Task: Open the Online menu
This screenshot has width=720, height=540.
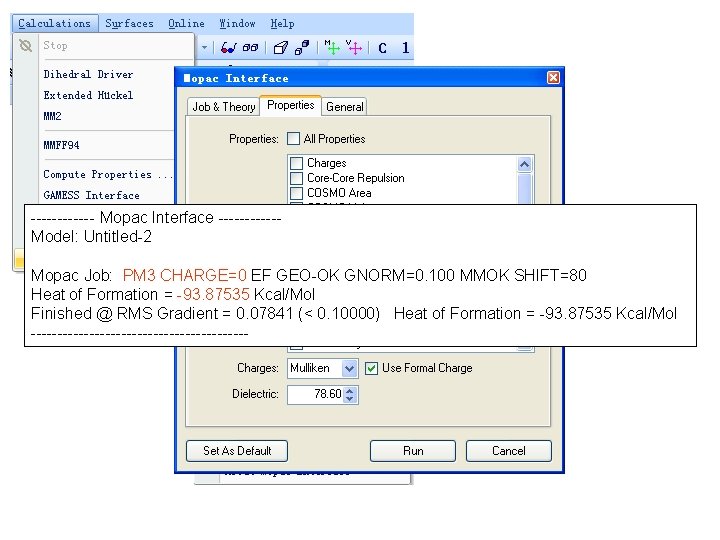Action: [186, 23]
